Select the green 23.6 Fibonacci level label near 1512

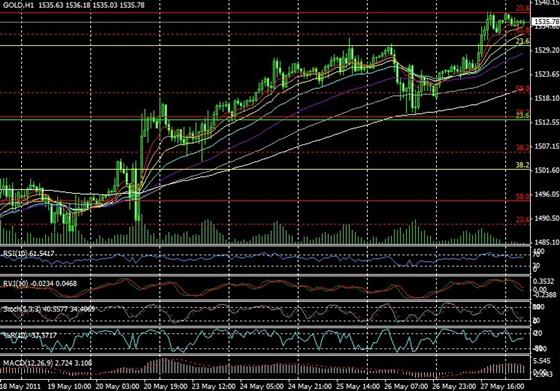click(522, 115)
